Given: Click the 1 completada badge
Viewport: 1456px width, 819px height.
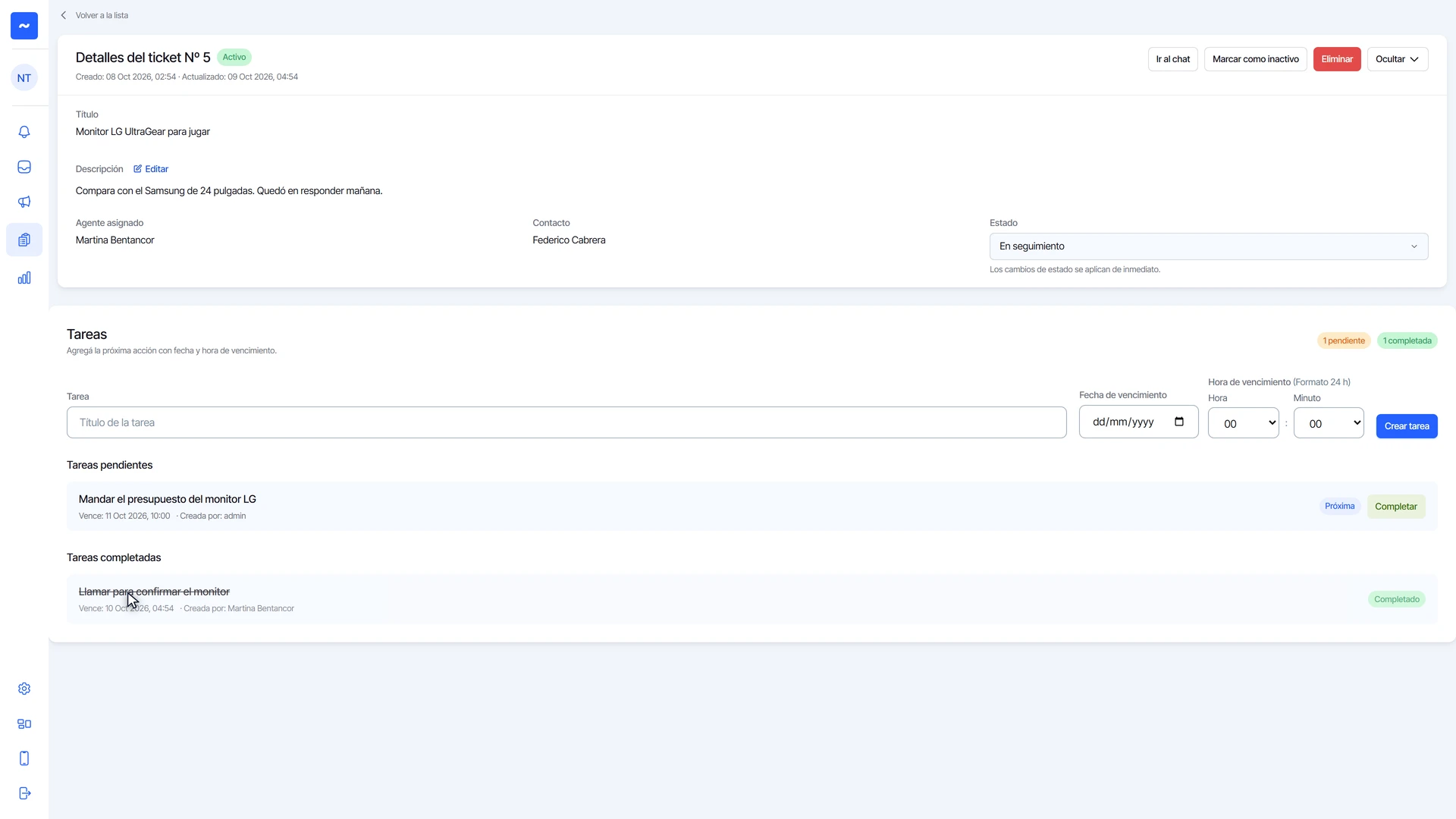Looking at the screenshot, I should coord(1407,340).
